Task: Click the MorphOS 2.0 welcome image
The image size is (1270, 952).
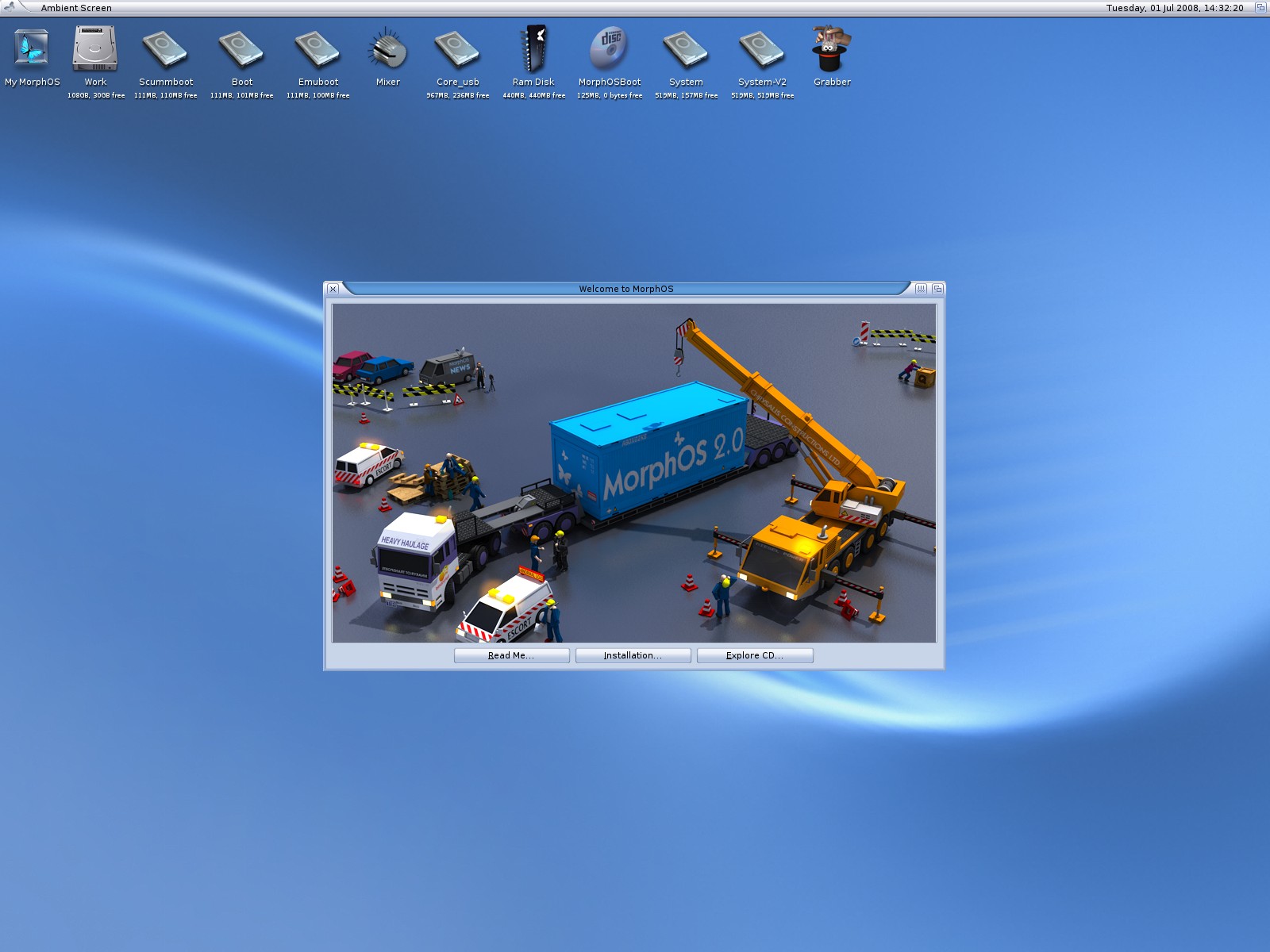Action: point(634,473)
